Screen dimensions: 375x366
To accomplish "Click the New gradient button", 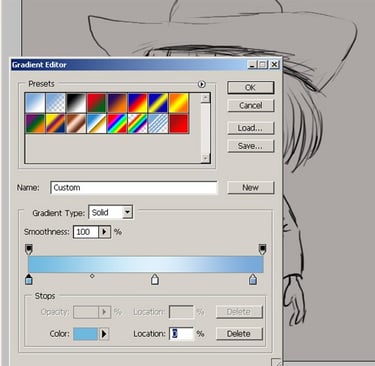I will 251,188.
